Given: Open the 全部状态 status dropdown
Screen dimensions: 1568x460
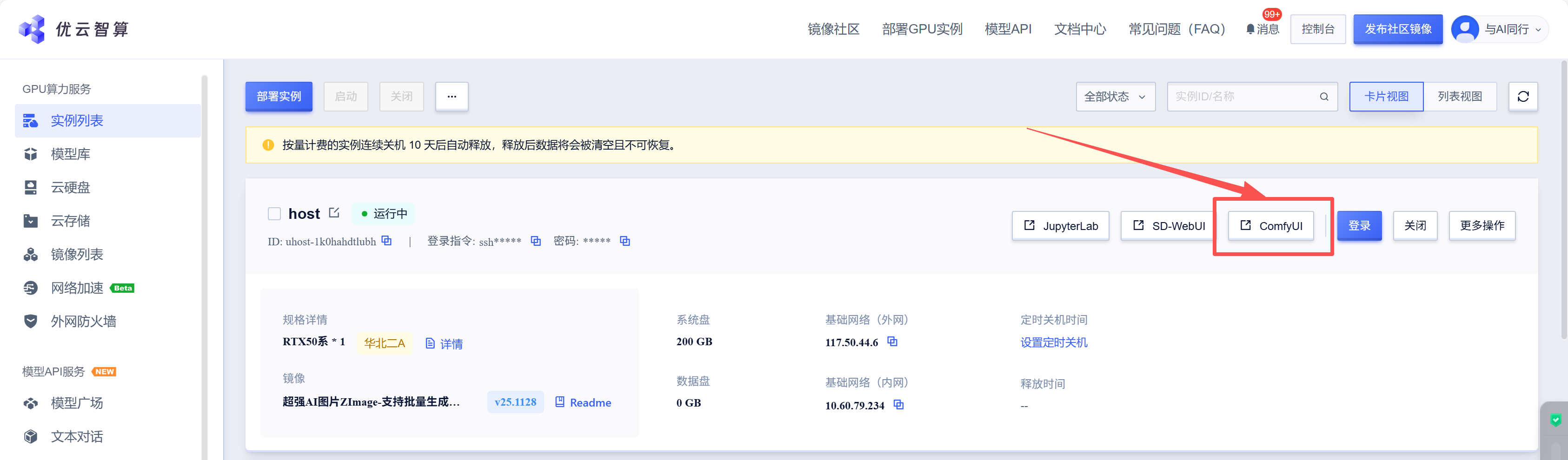Looking at the screenshot, I should pos(1115,97).
